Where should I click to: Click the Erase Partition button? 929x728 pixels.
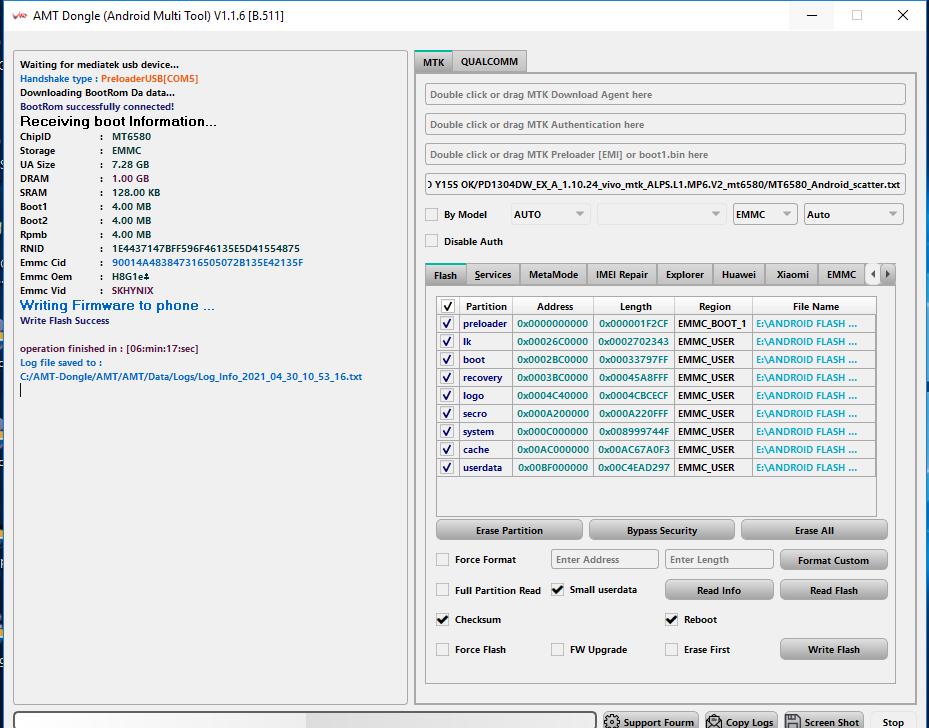click(x=510, y=531)
